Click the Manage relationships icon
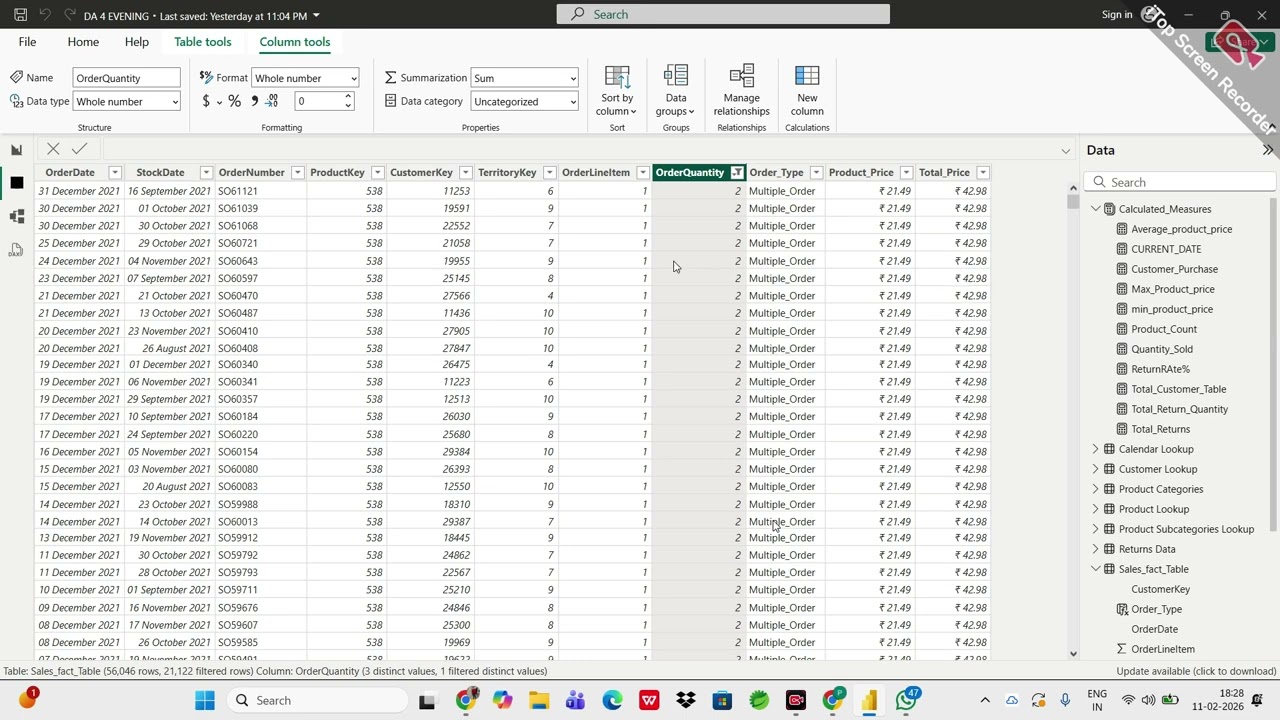Image resolution: width=1280 pixels, height=720 pixels. 741,91
